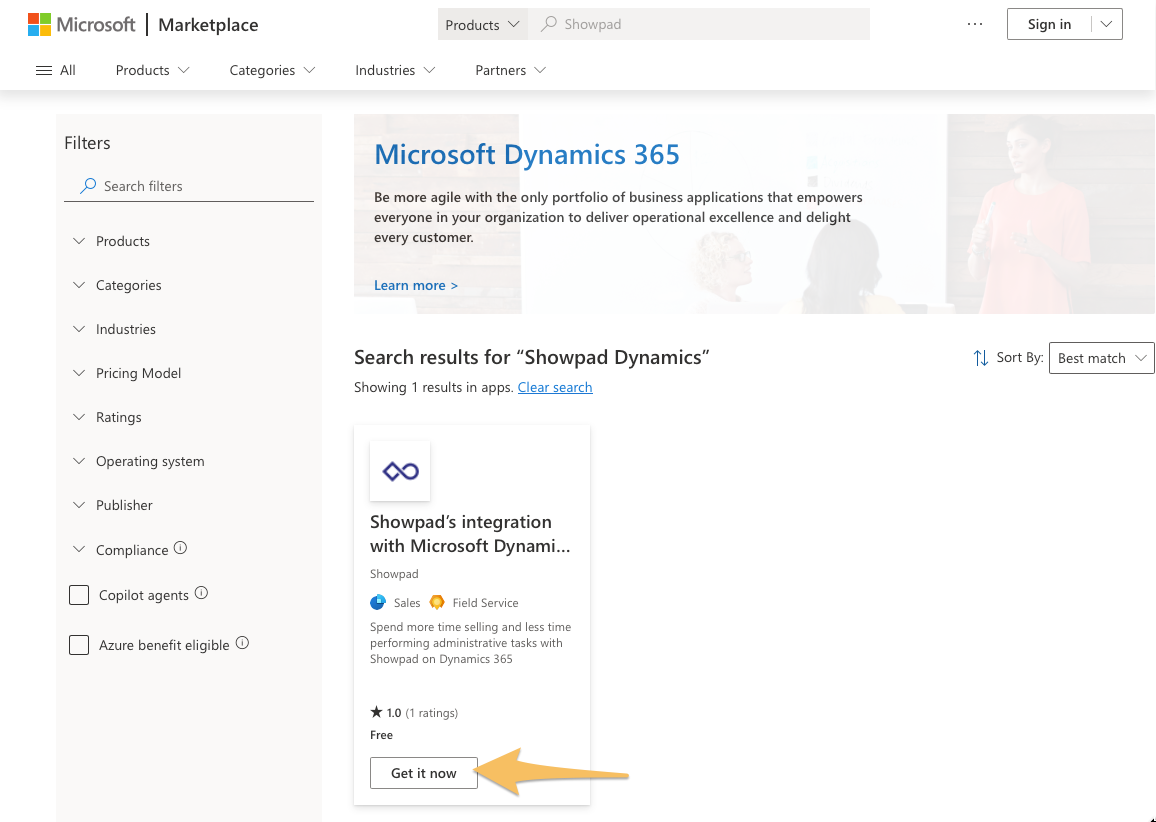Click the Azure benefit eligible info icon
Viewport: 1156px width, 822px height.
pyautogui.click(x=242, y=644)
